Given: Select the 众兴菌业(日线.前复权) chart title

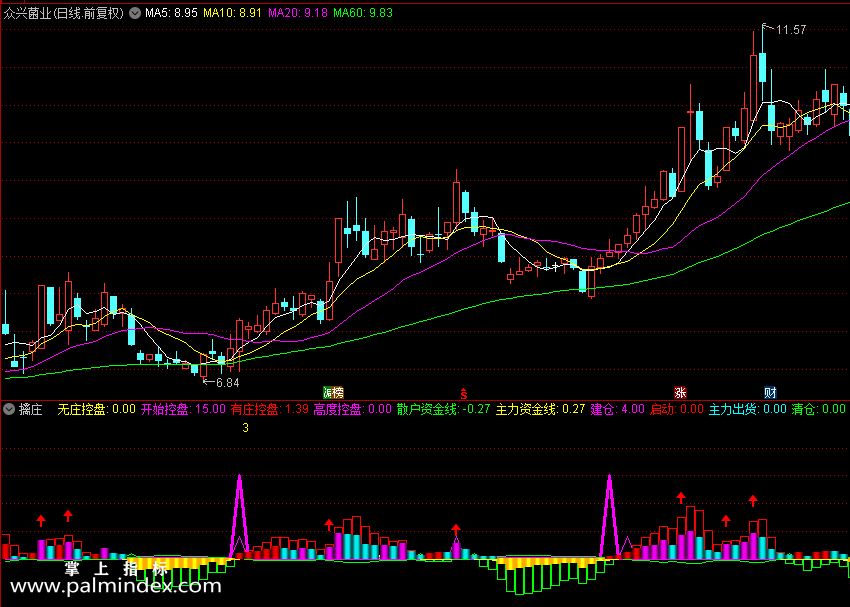Looking at the screenshot, I should pyautogui.click(x=64, y=13).
